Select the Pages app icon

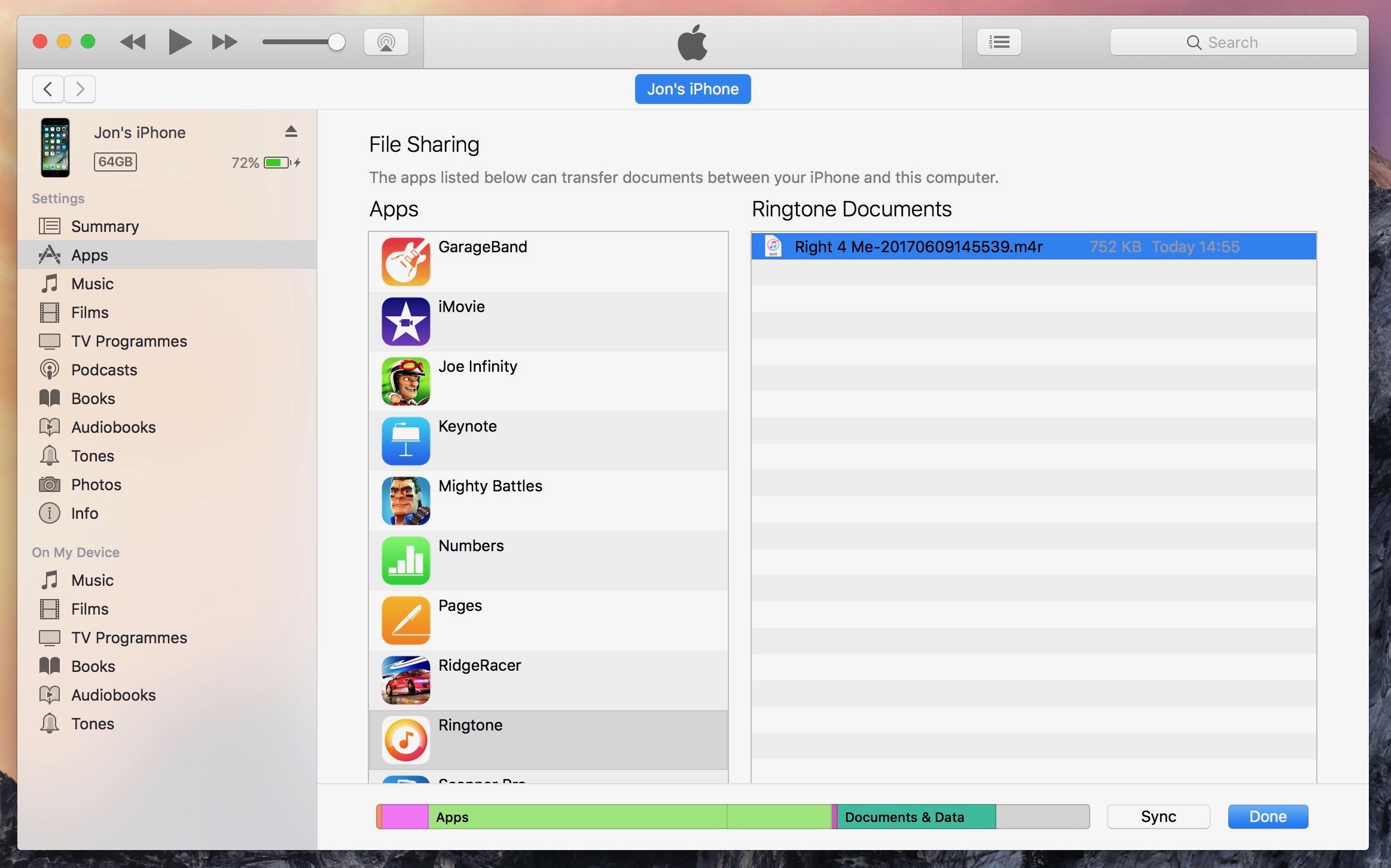[x=406, y=621]
